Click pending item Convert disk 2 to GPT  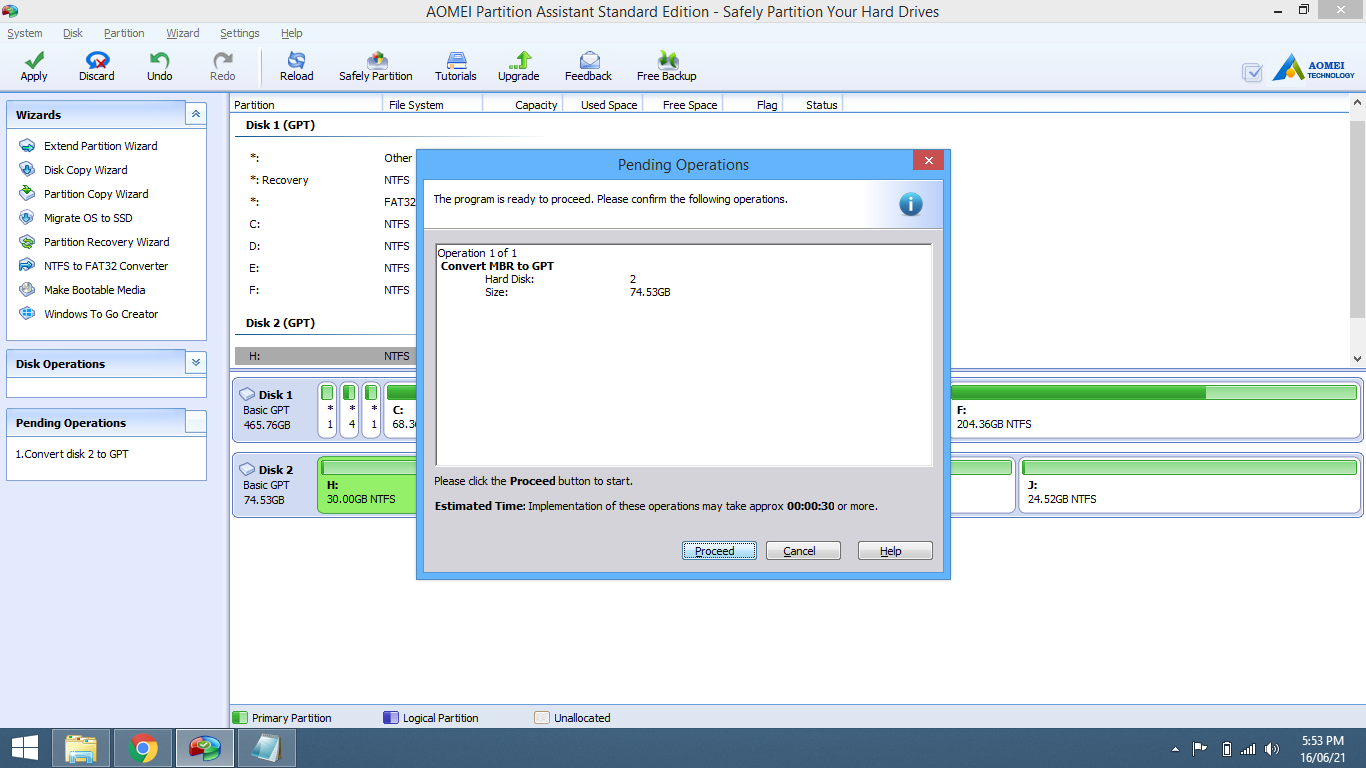[72, 454]
